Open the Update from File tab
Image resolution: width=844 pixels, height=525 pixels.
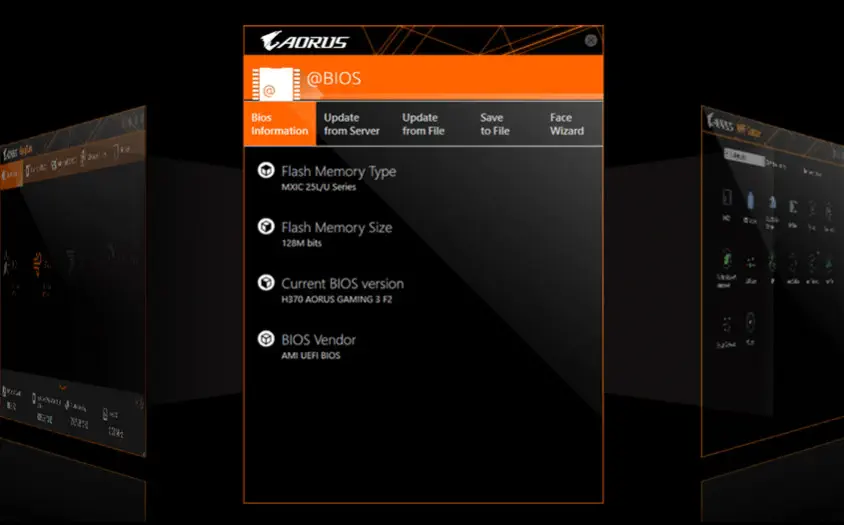pyautogui.click(x=423, y=124)
